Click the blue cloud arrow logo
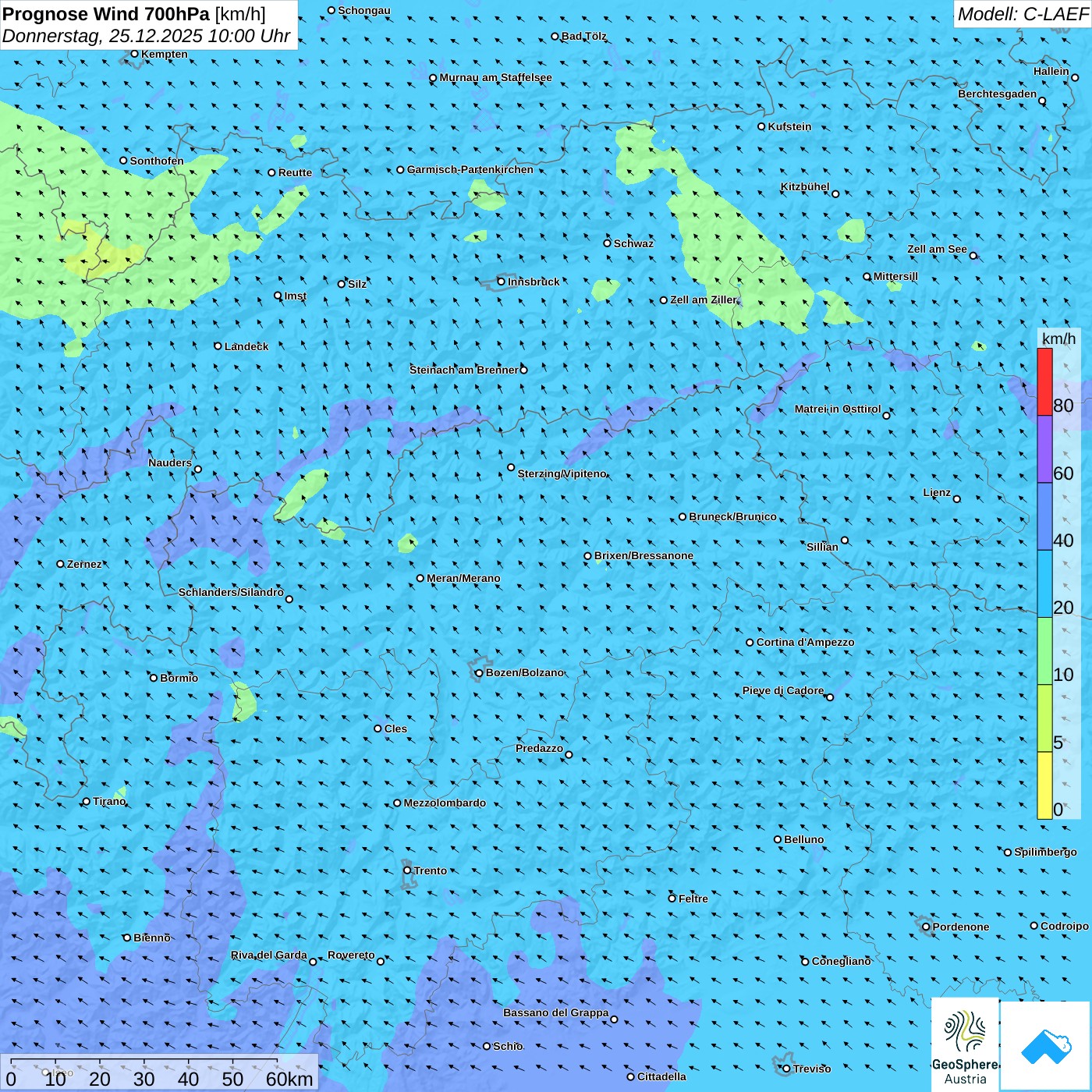 tap(1045, 1046)
